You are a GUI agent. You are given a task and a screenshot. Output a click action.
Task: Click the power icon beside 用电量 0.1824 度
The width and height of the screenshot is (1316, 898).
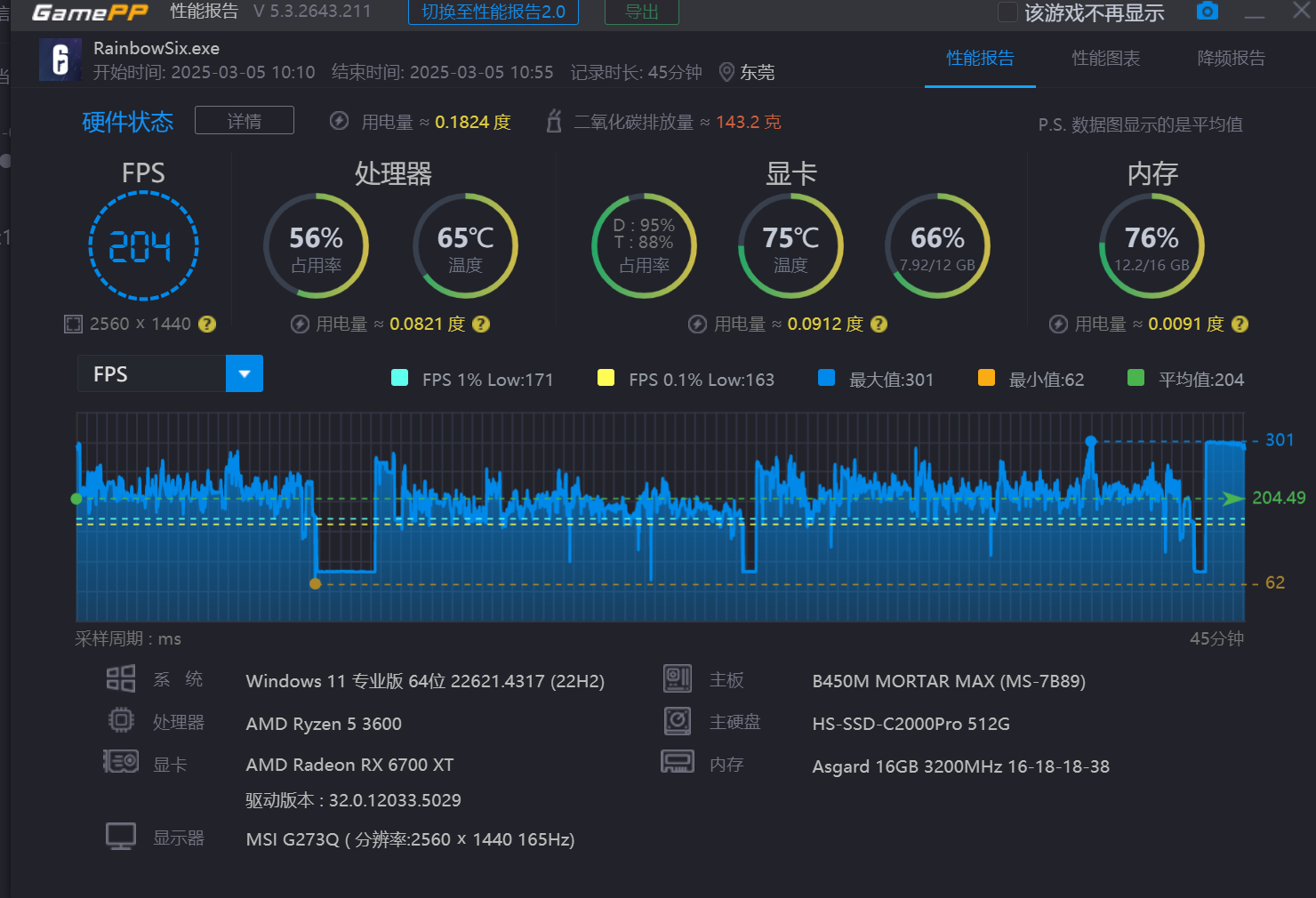click(x=339, y=121)
